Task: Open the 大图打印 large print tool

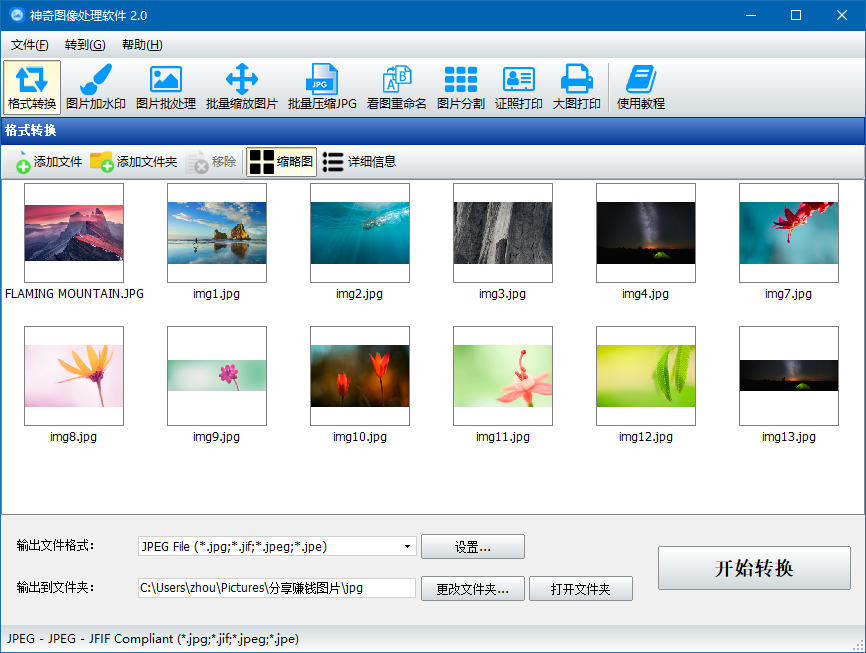Action: [x=577, y=87]
